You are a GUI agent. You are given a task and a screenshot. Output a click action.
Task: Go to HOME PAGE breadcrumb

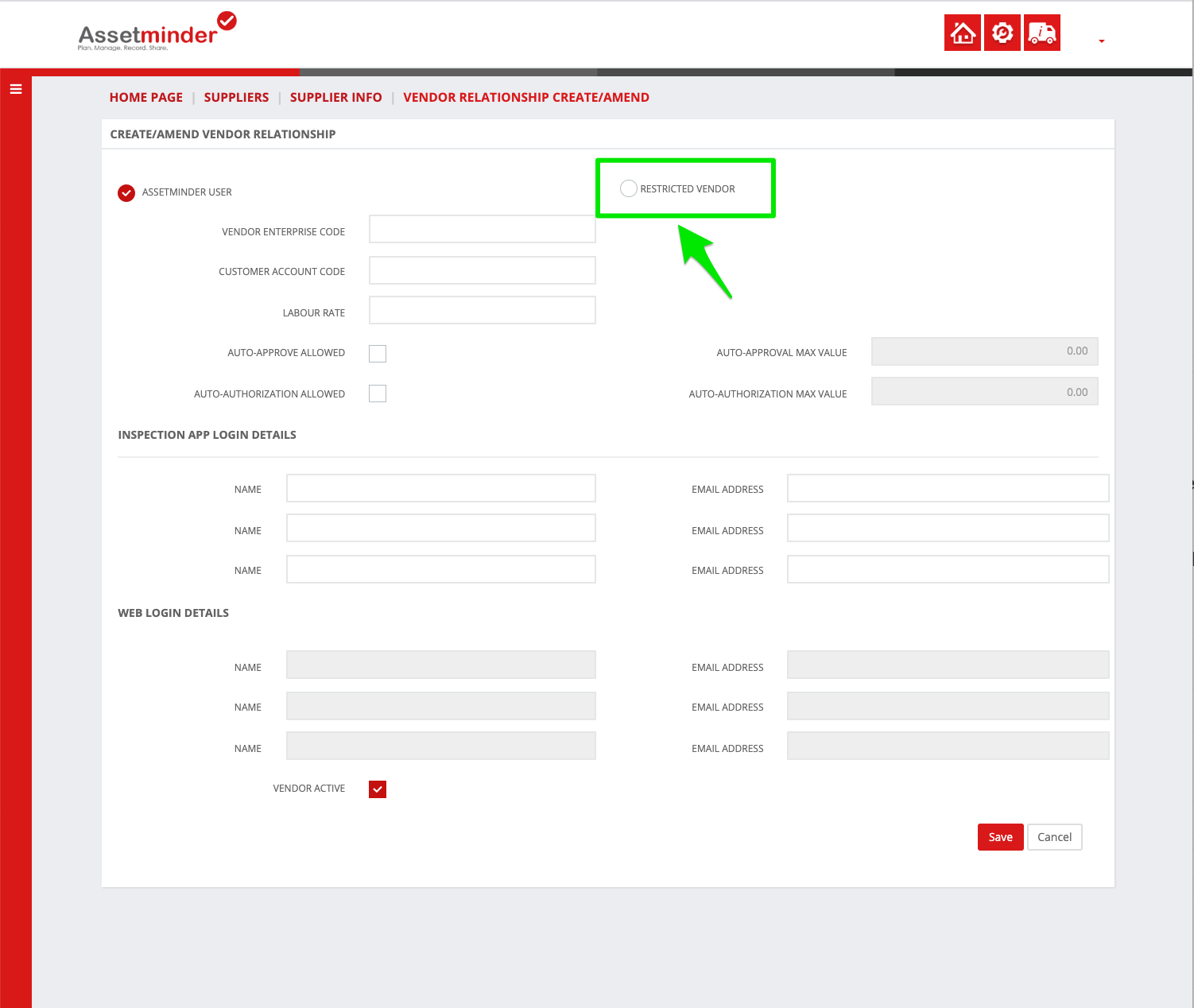(146, 97)
